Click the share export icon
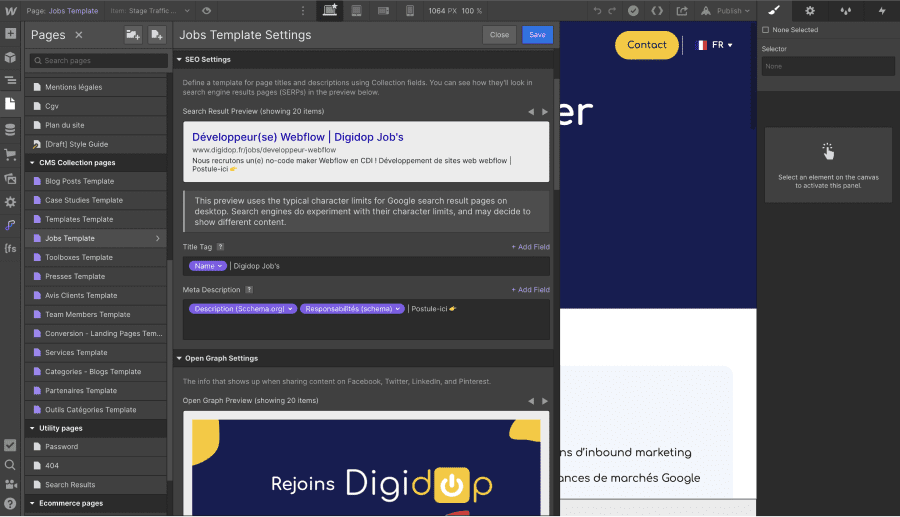The image size is (900, 517). 682,10
